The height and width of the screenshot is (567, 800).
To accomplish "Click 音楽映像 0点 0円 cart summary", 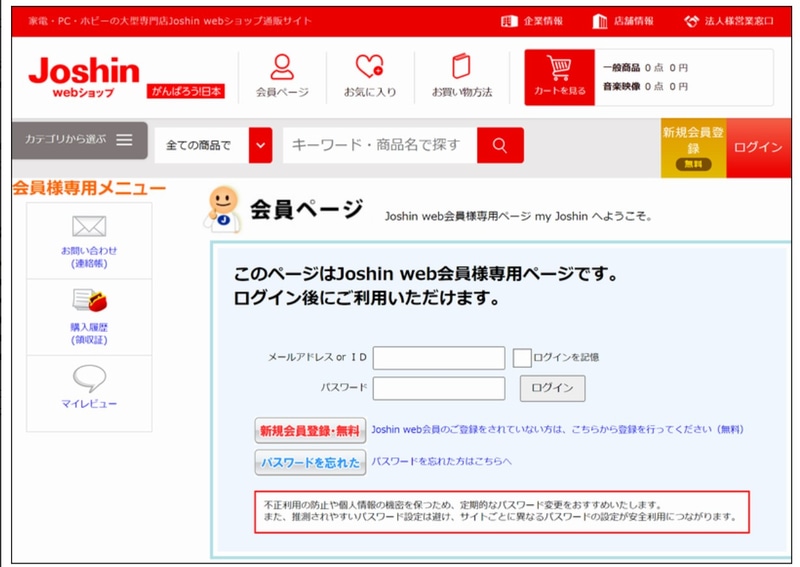I will point(645,86).
